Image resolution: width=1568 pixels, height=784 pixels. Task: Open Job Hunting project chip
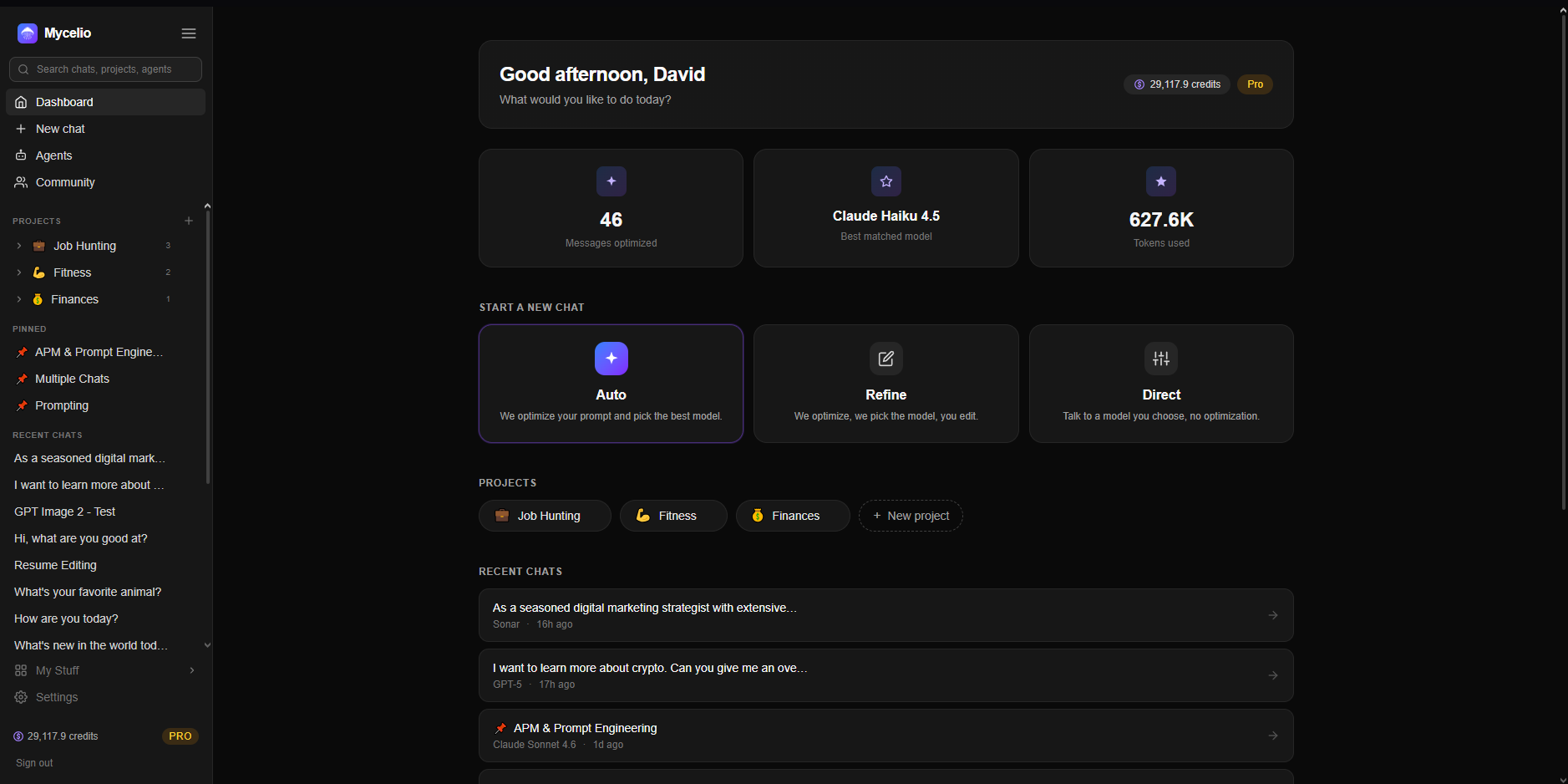[545, 516]
